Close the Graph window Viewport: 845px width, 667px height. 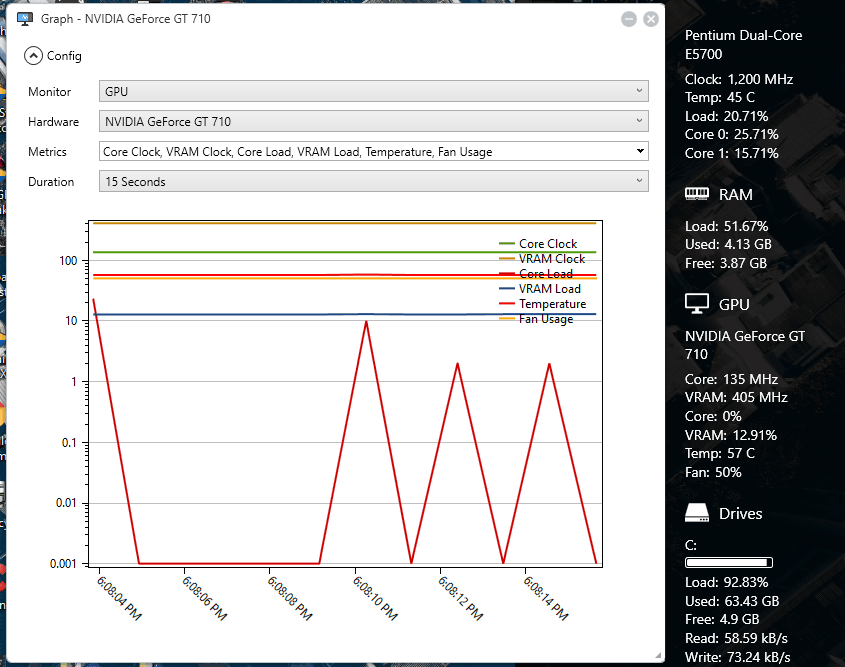[651, 19]
